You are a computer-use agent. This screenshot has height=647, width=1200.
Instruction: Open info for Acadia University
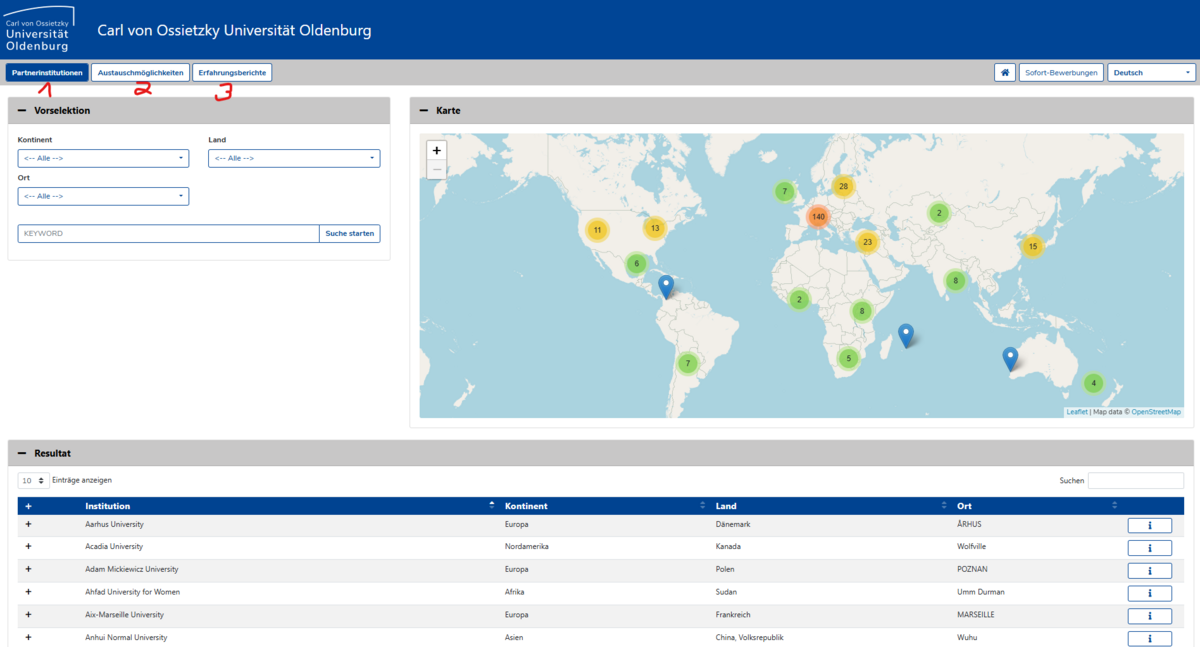tap(1149, 548)
